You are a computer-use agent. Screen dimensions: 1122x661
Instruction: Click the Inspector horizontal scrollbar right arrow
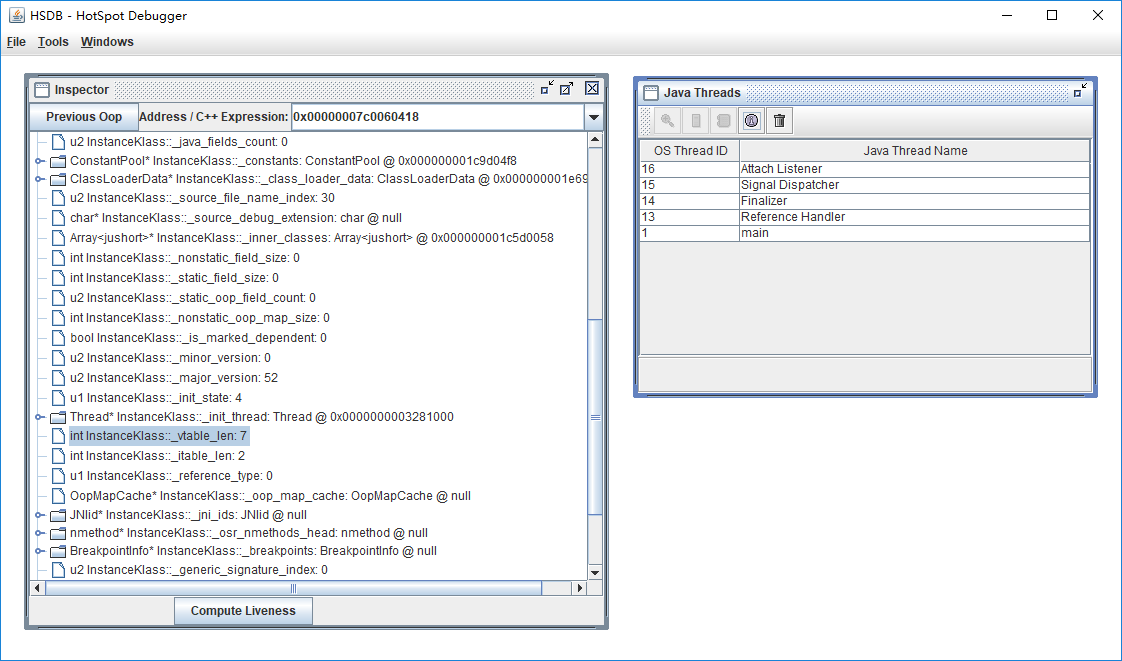click(580, 588)
